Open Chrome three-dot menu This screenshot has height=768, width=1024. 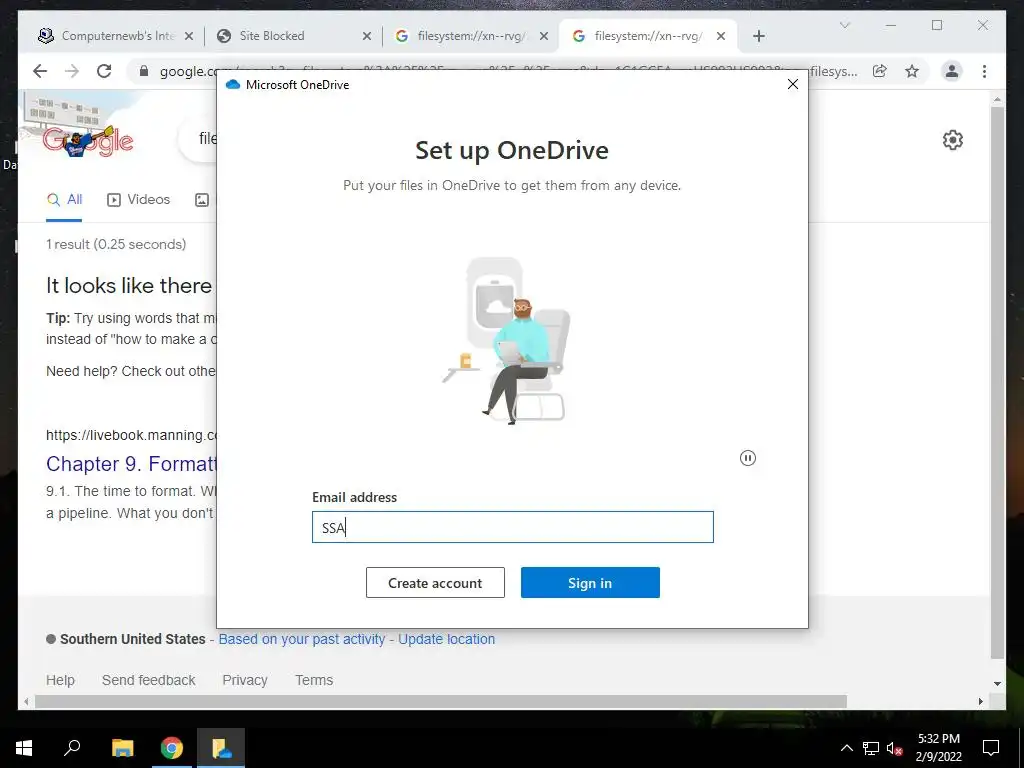click(984, 71)
